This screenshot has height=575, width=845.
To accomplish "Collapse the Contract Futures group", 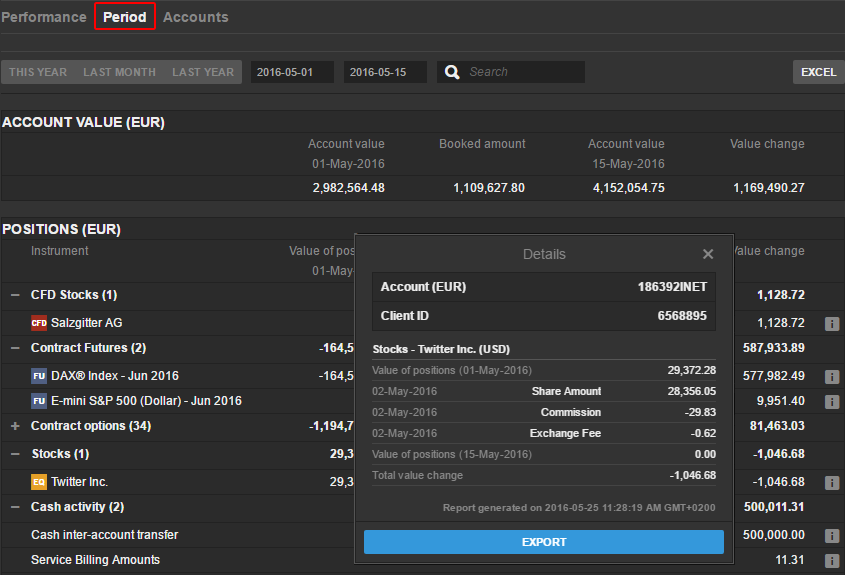I will tap(15, 348).
